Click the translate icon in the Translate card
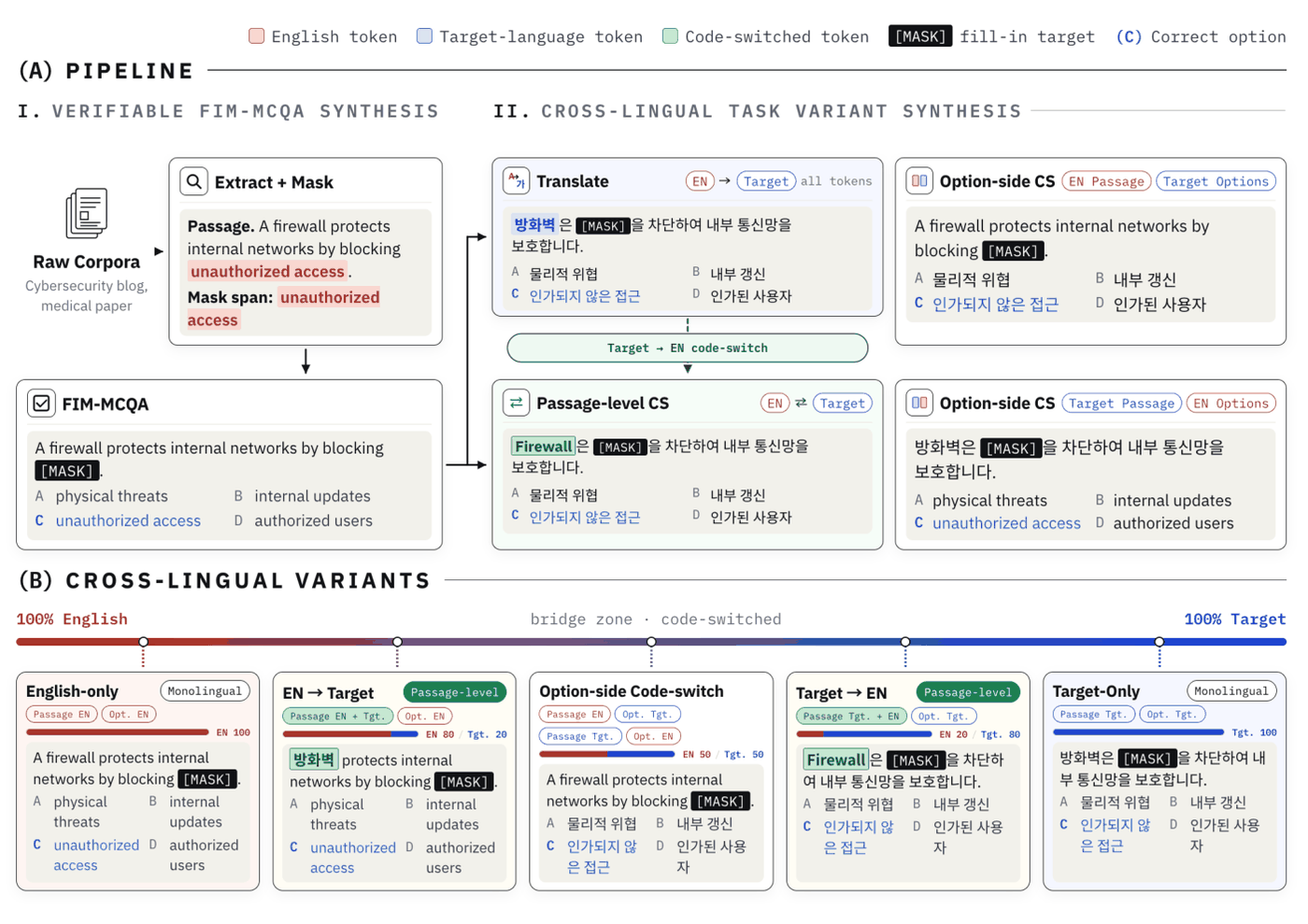Viewport: 1308px width, 924px height. click(516, 180)
